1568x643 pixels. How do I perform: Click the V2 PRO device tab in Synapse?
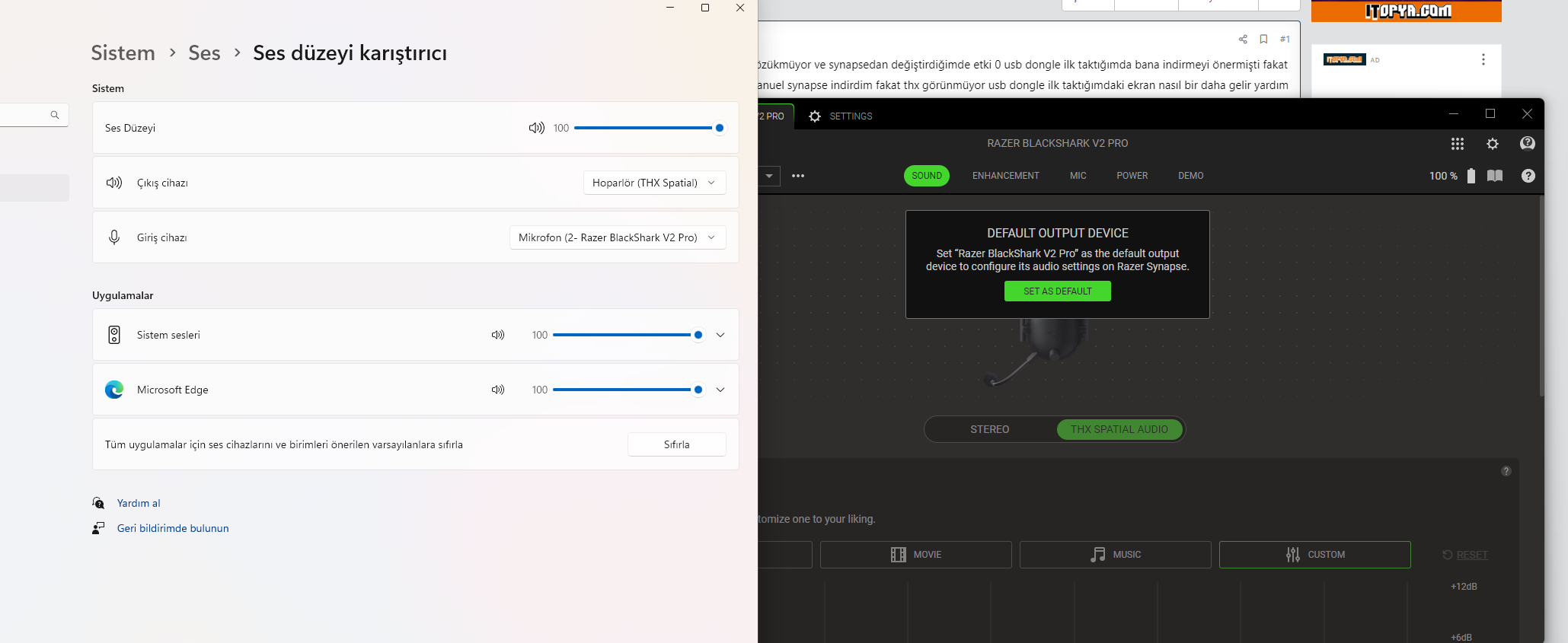point(775,116)
